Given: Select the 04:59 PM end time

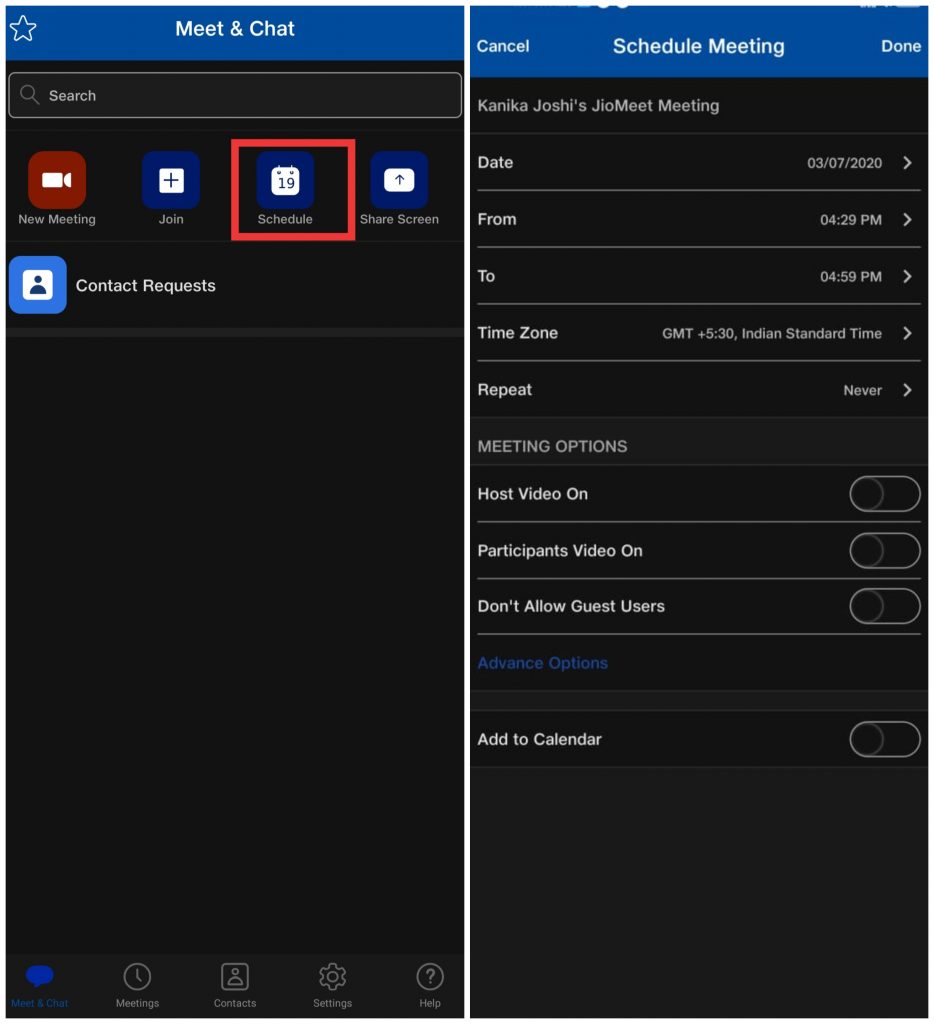Looking at the screenshot, I should pos(851,277).
